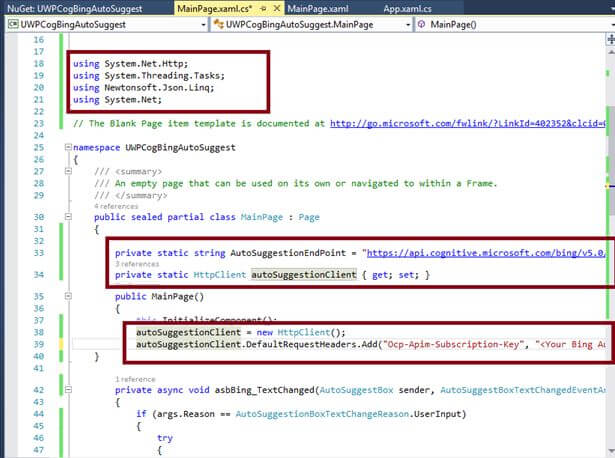This screenshot has height=458, width=615.
Task: Open the api.cognitive.microsoft.com endpoint URL
Action: click(x=486, y=253)
